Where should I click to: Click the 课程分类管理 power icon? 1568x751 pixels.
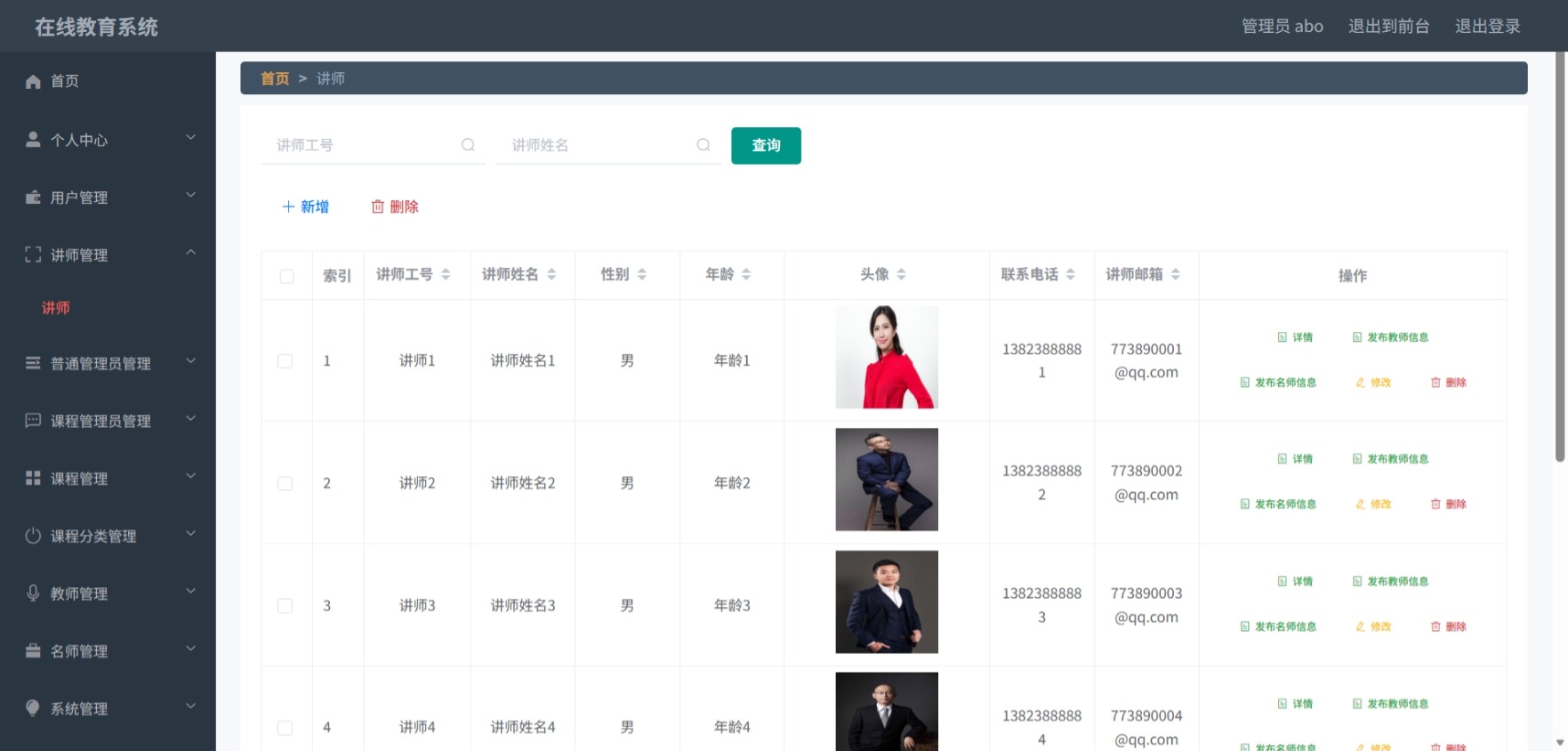click(x=33, y=536)
